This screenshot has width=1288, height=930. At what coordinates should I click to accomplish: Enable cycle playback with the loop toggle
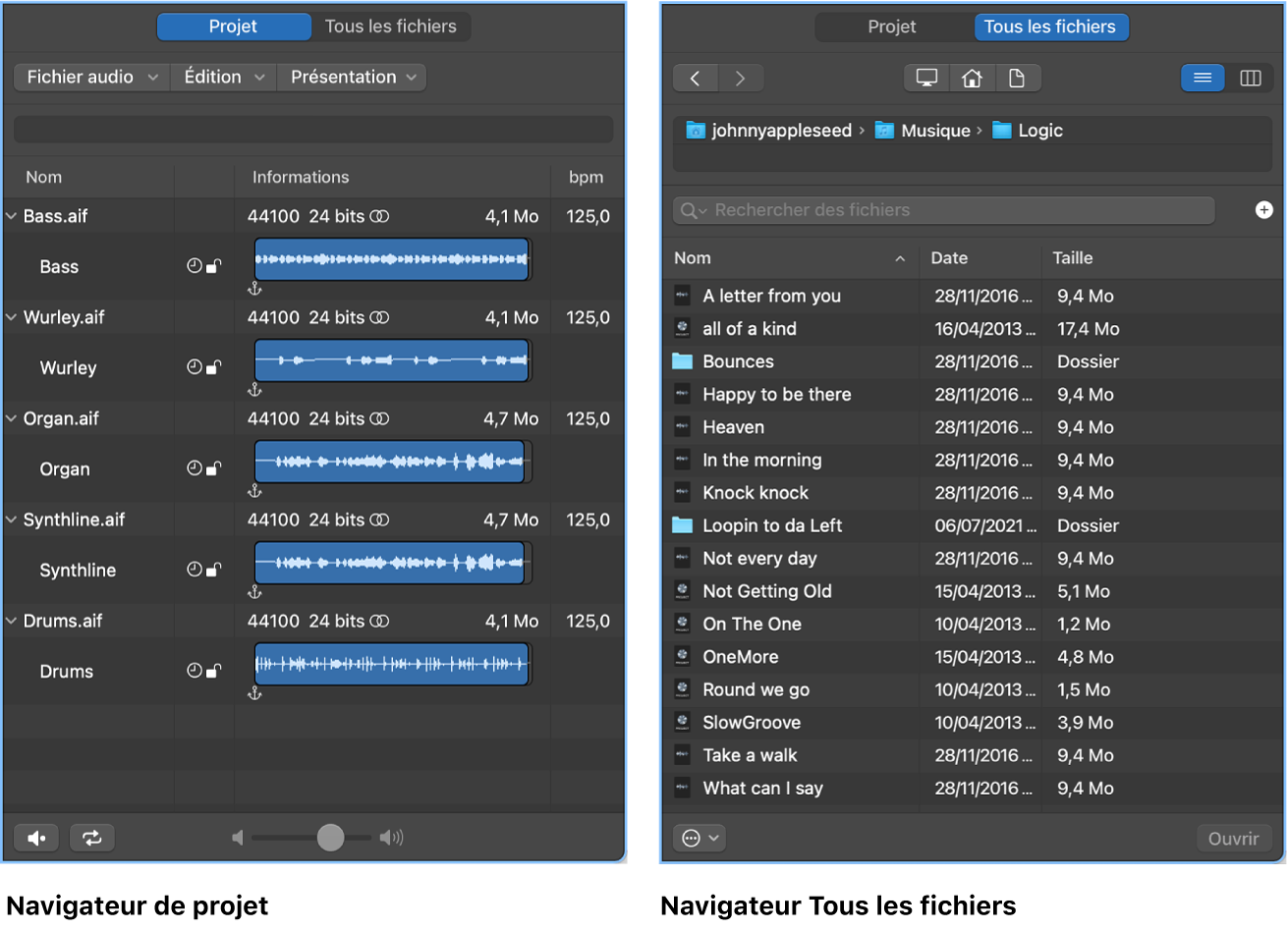point(91,837)
